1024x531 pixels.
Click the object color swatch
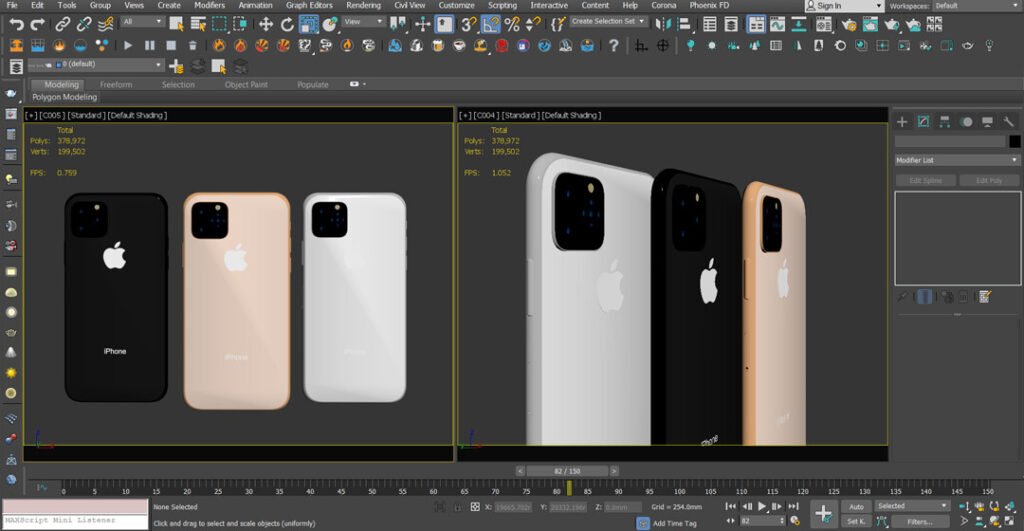tap(1014, 141)
